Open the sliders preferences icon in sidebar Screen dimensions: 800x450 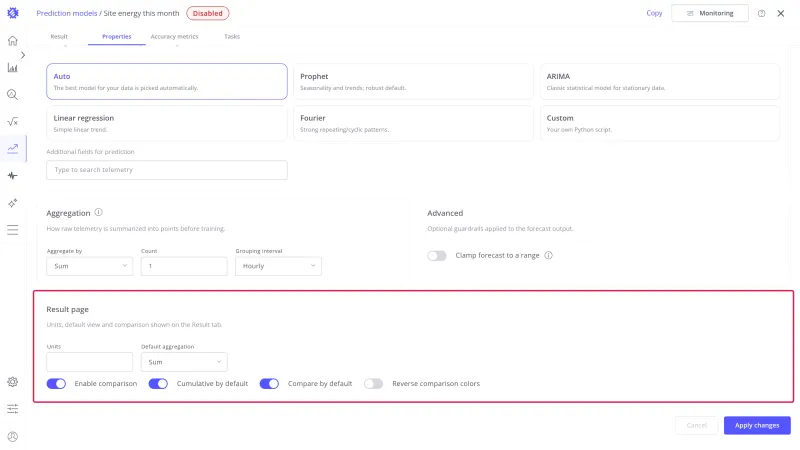(x=13, y=409)
